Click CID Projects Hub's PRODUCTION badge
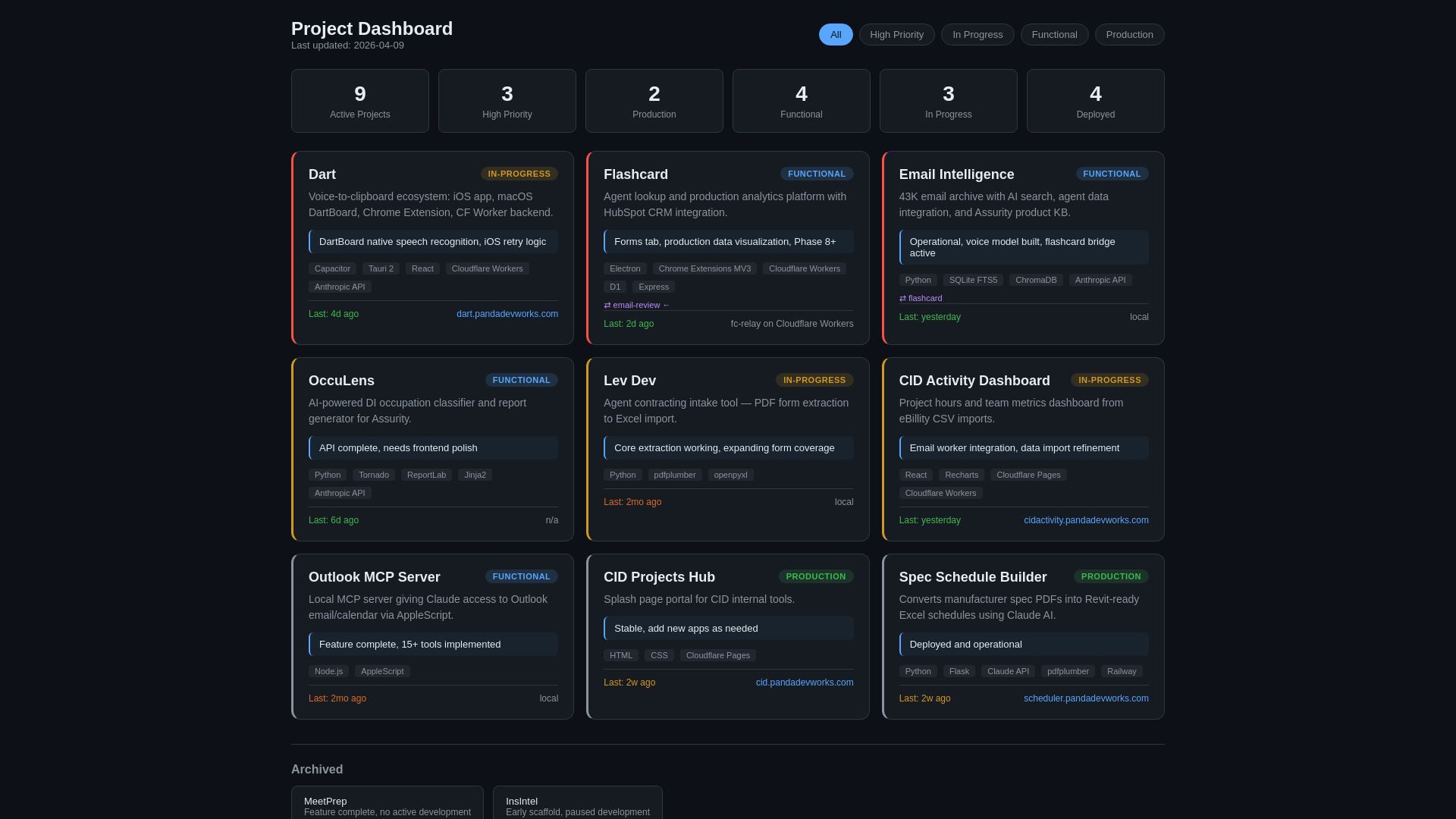This screenshot has height=819, width=1456. [x=816, y=576]
